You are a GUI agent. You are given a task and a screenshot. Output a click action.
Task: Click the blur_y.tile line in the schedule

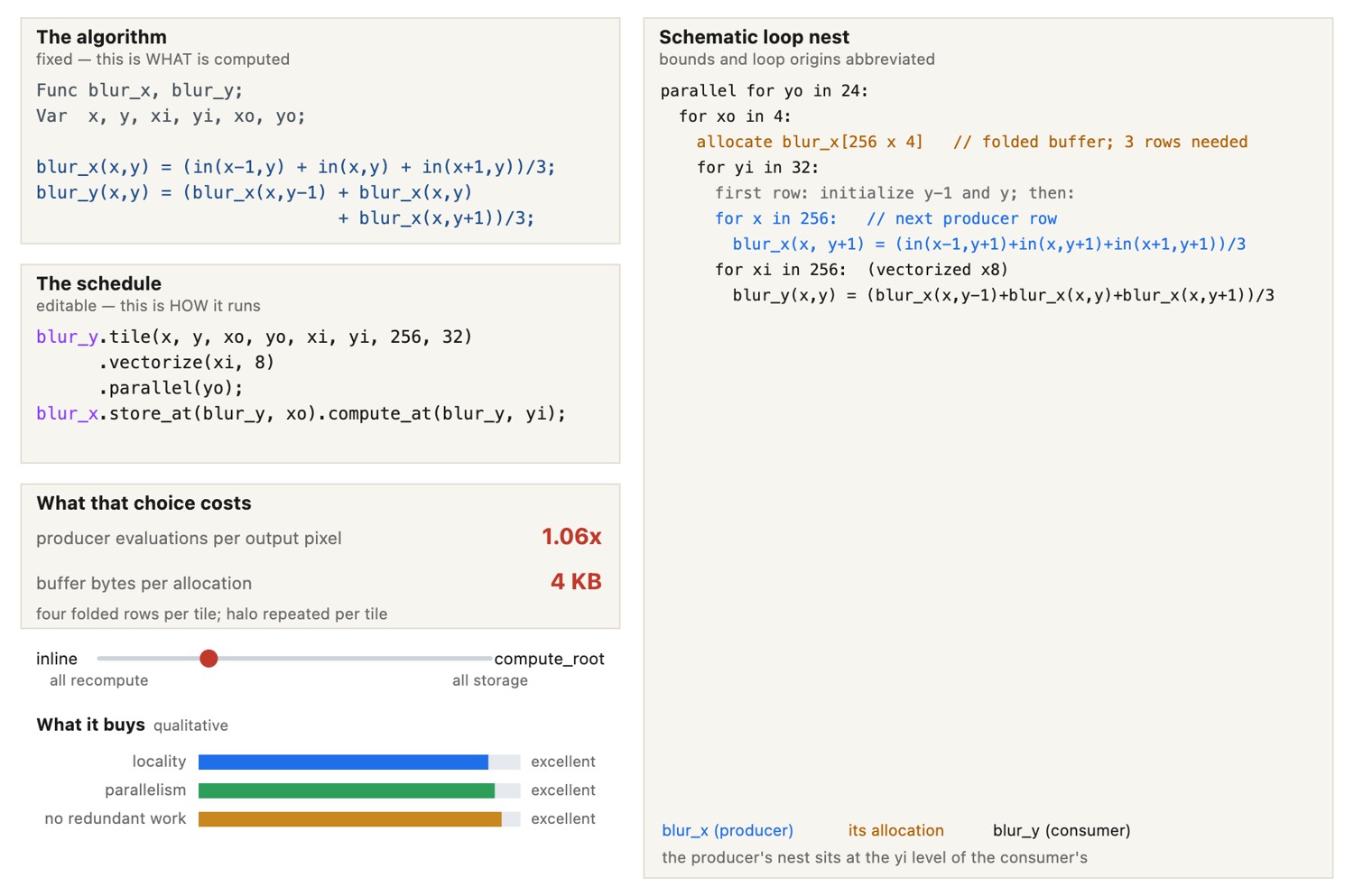pyautogui.click(x=255, y=337)
